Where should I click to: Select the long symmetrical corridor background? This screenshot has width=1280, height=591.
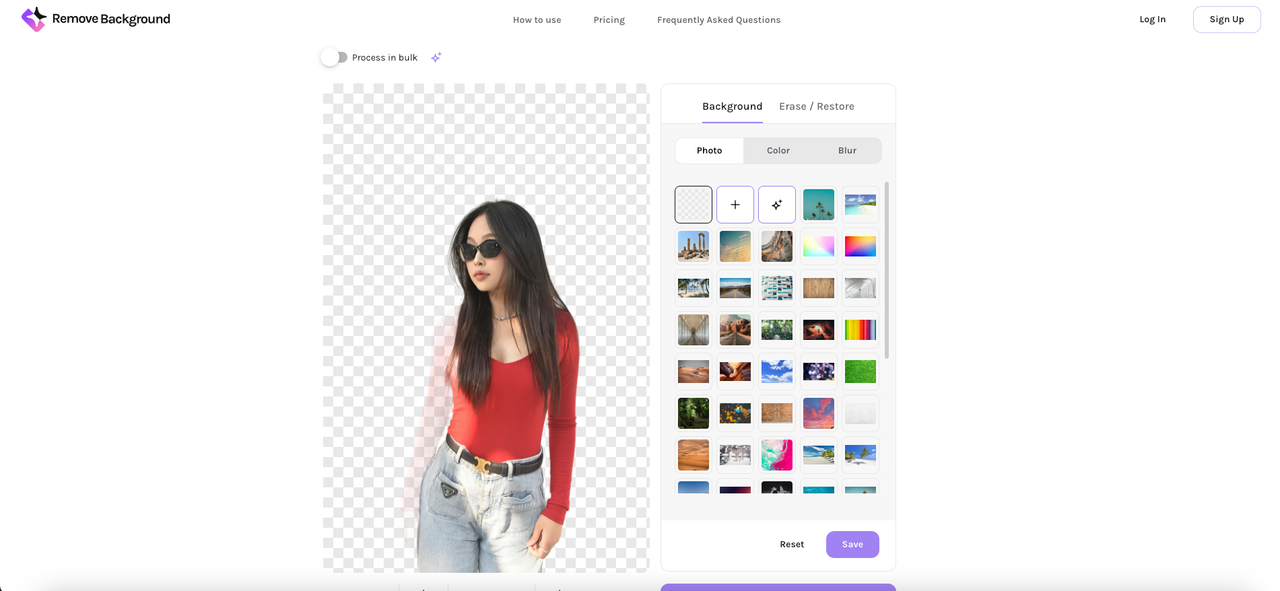(693, 329)
